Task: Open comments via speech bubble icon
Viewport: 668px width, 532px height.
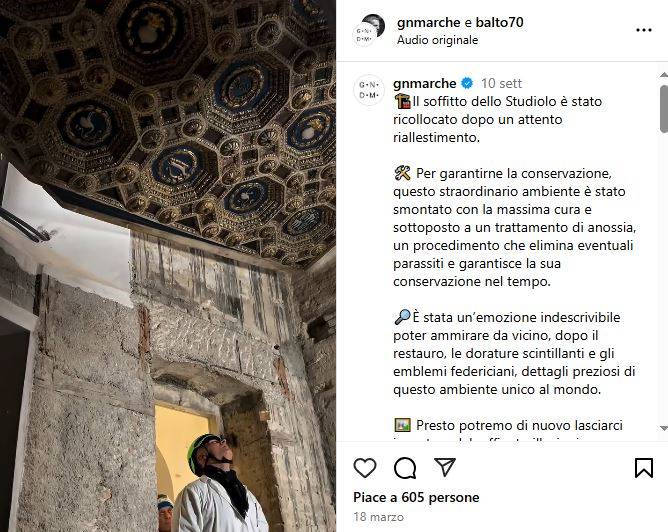Action: [405, 468]
